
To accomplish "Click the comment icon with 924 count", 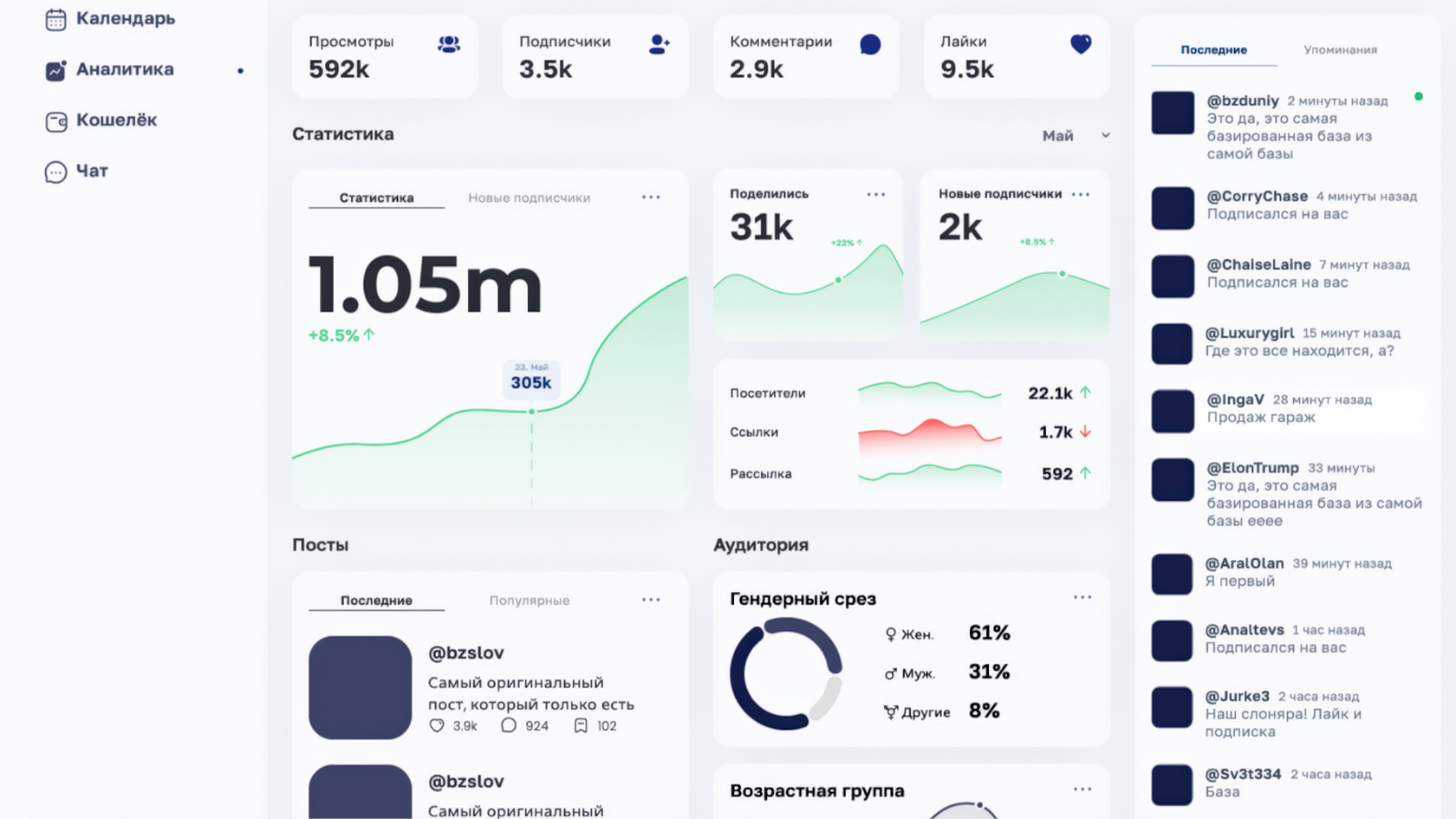I will [x=509, y=725].
